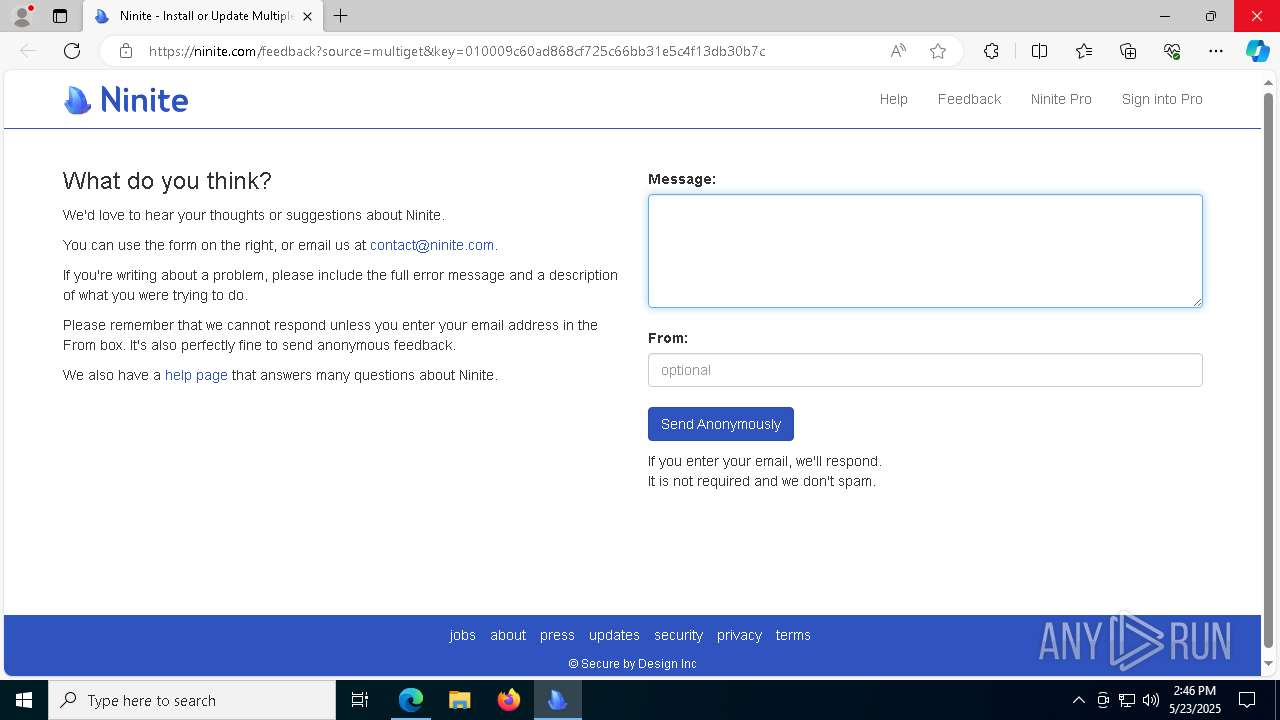Launch Microsoft Edge from the taskbar
This screenshot has width=1280, height=720.
tap(411, 700)
